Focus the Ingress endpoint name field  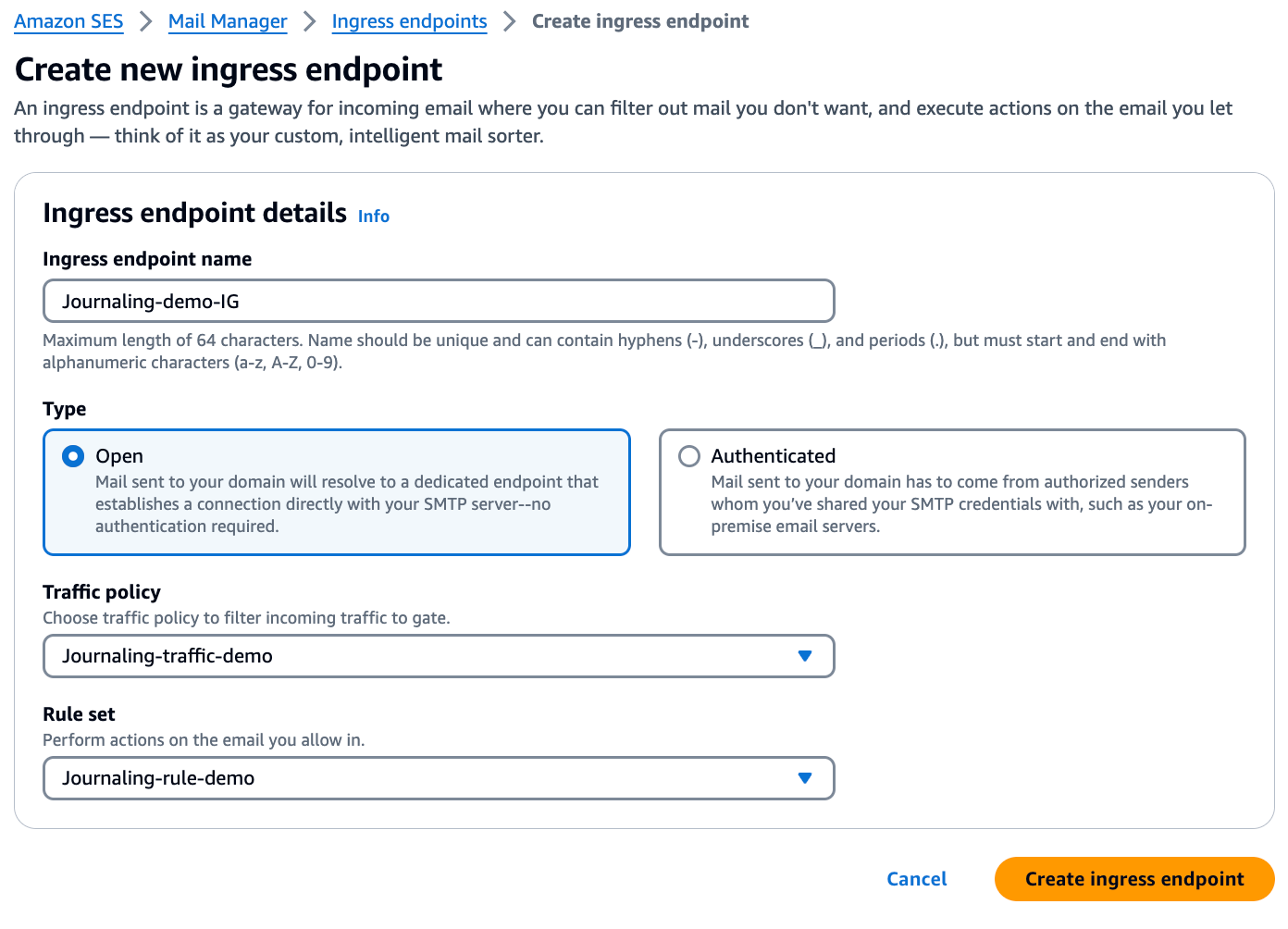[439, 302]
